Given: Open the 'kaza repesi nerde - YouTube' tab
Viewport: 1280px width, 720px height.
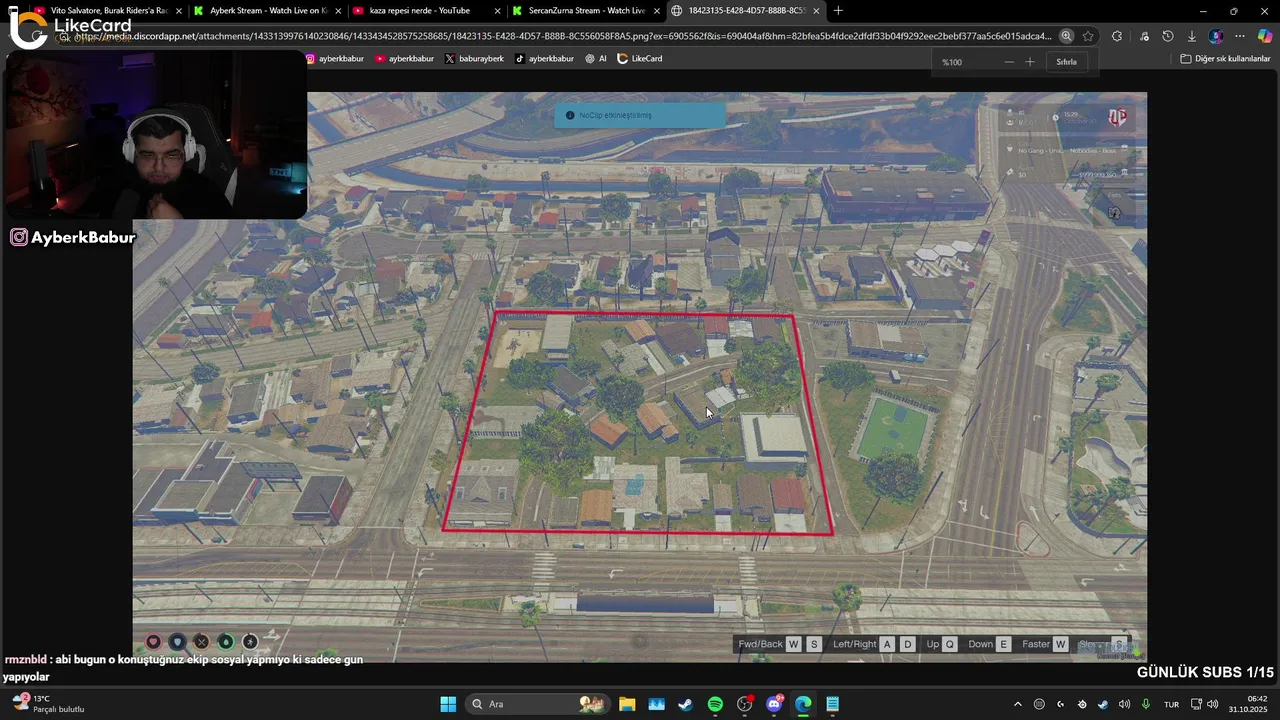Looking at the screenshot, I should point(425,11).
